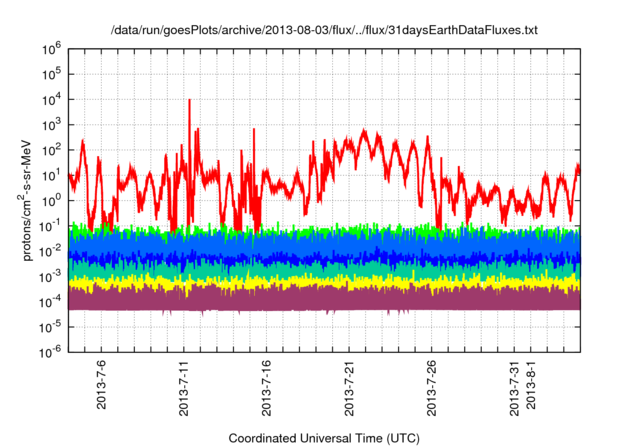Click the y-axis tick label 10^-3
This screenshot has width=640, height=448.
click(x=51, y=277)
